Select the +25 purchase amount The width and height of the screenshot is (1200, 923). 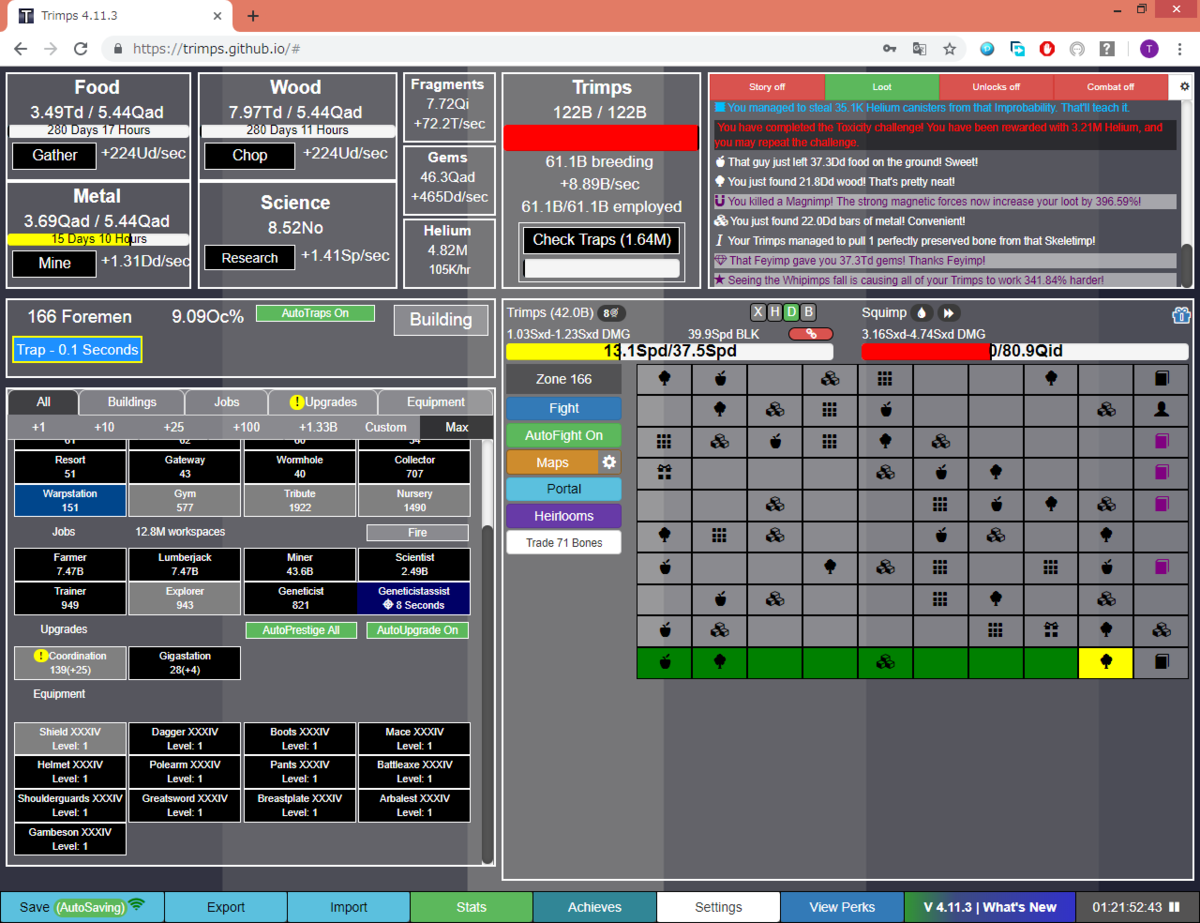point(173,427)
